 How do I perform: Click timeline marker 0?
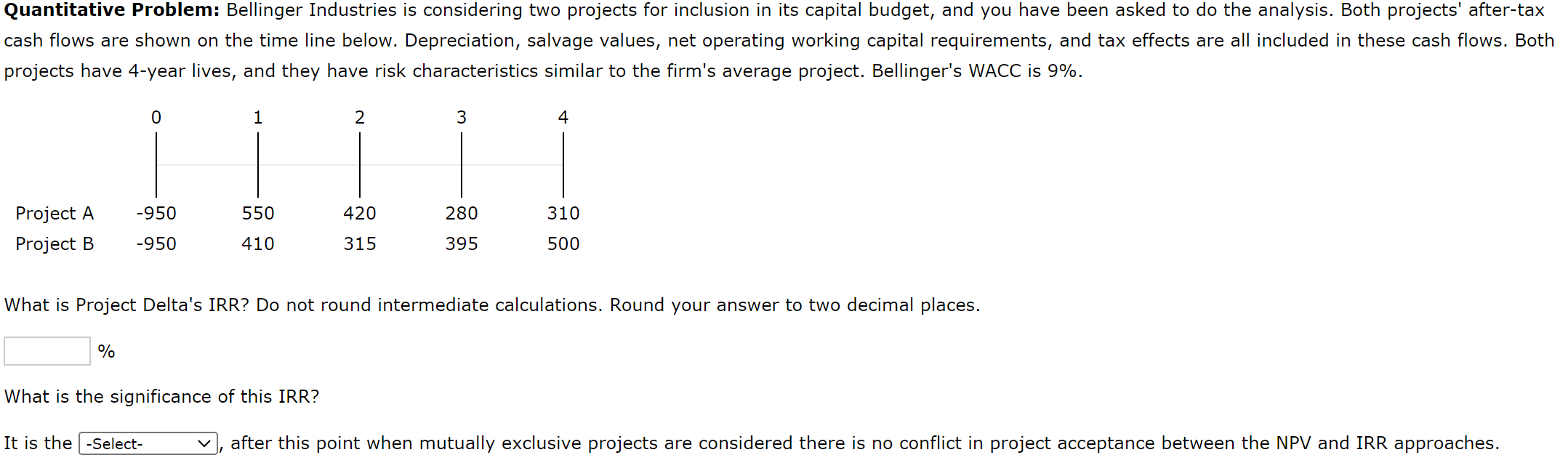(156, 116)
